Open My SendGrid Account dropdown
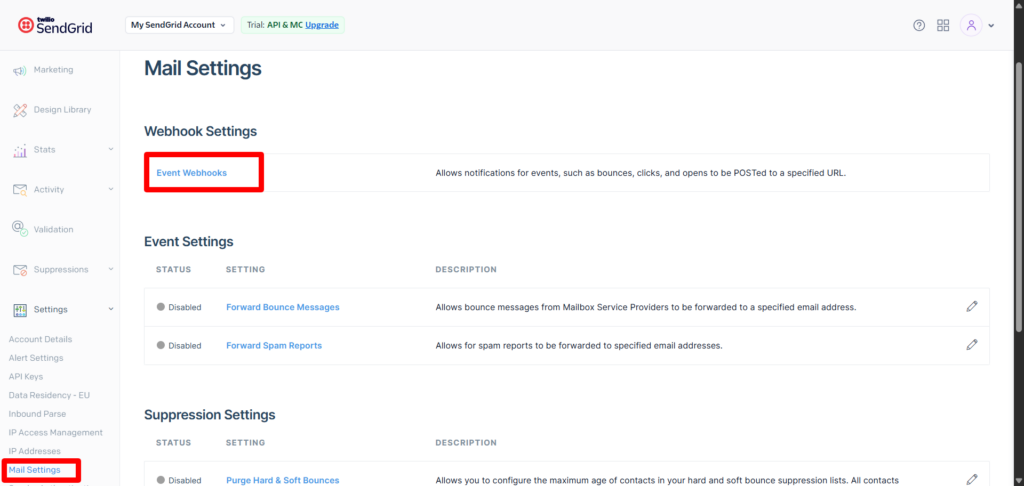 179,25
